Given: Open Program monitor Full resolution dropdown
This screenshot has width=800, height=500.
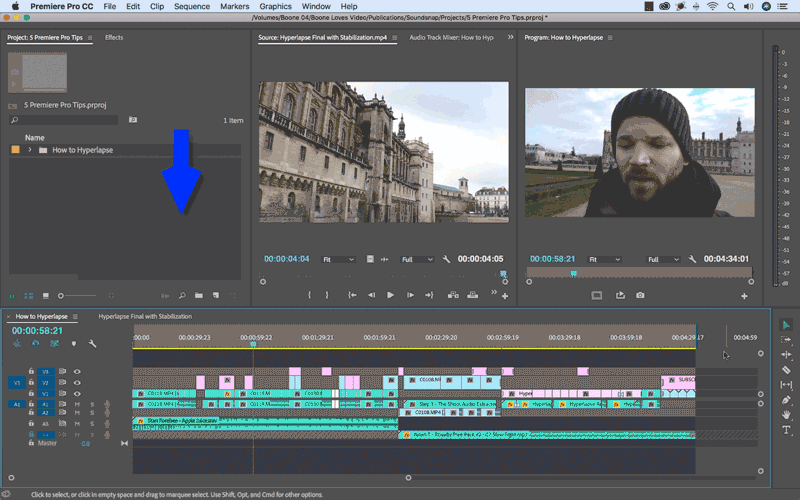Looking at the screenshot, I should tap(663, 260).
